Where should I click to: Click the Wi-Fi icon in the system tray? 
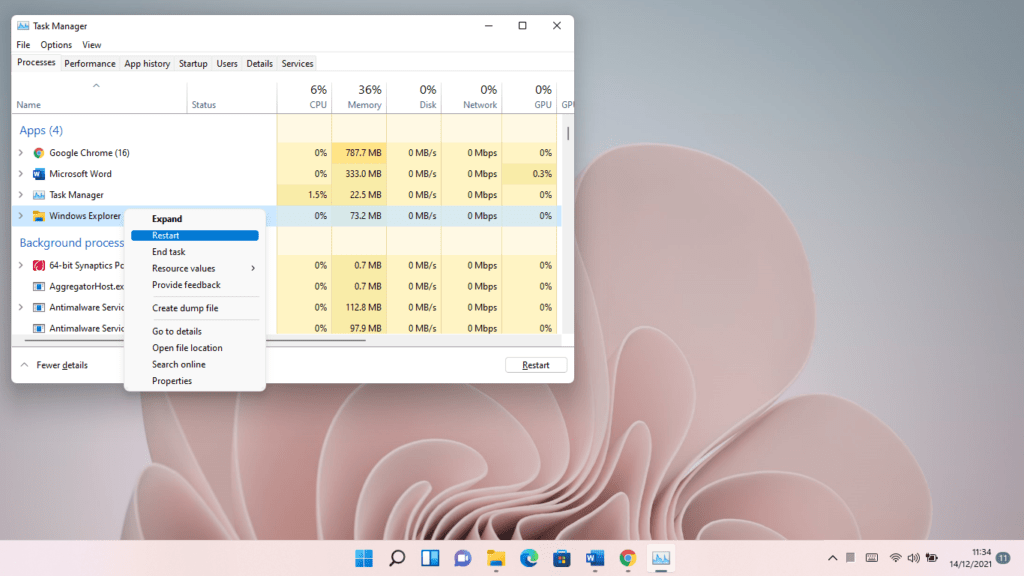897,557
